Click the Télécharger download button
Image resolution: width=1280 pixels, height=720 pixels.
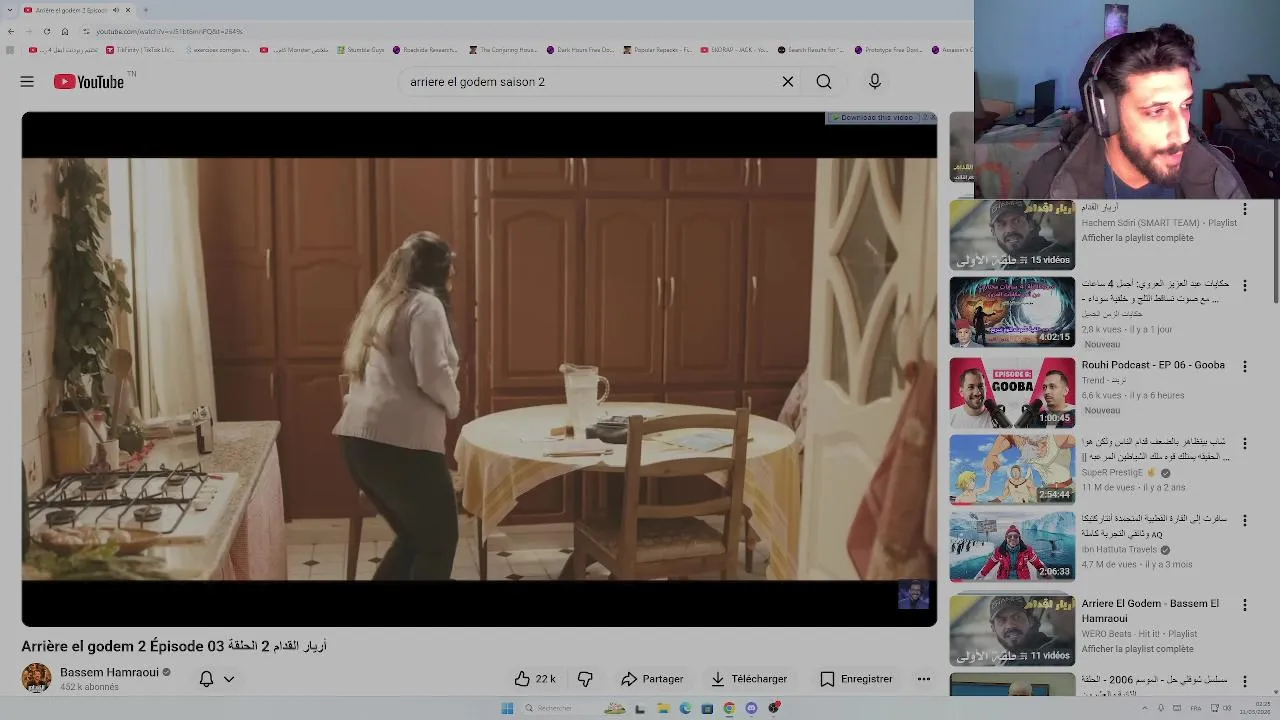749,679
